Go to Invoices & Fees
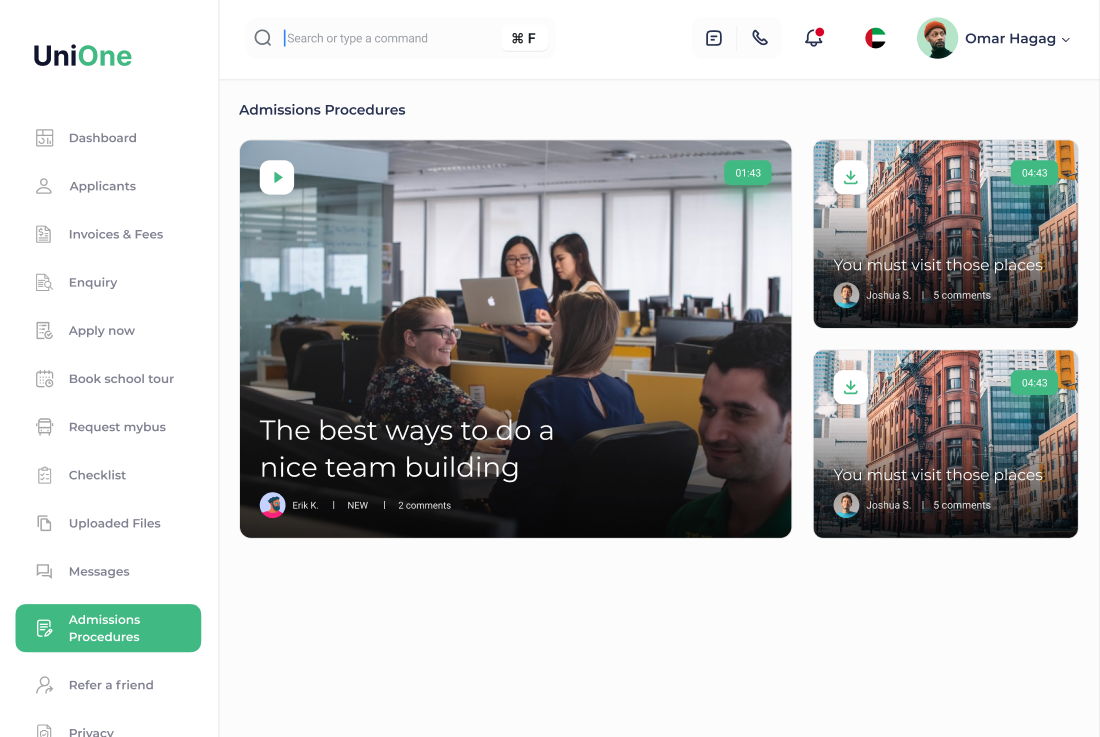 (115, 234)
